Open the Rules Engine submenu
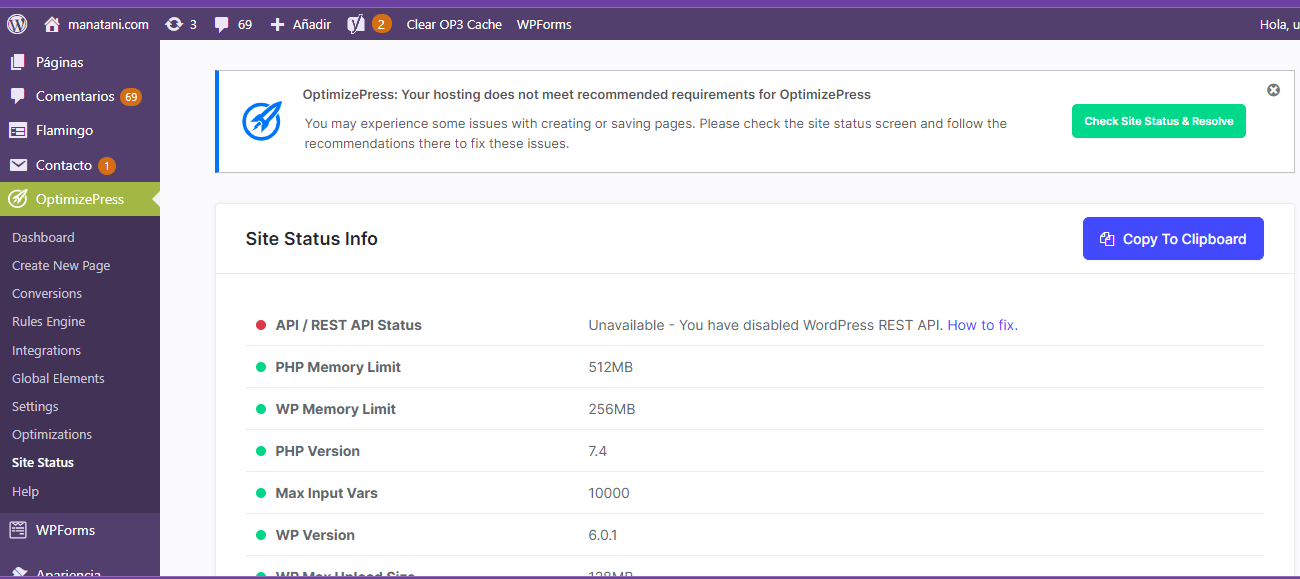 click(x=48, y=321)
